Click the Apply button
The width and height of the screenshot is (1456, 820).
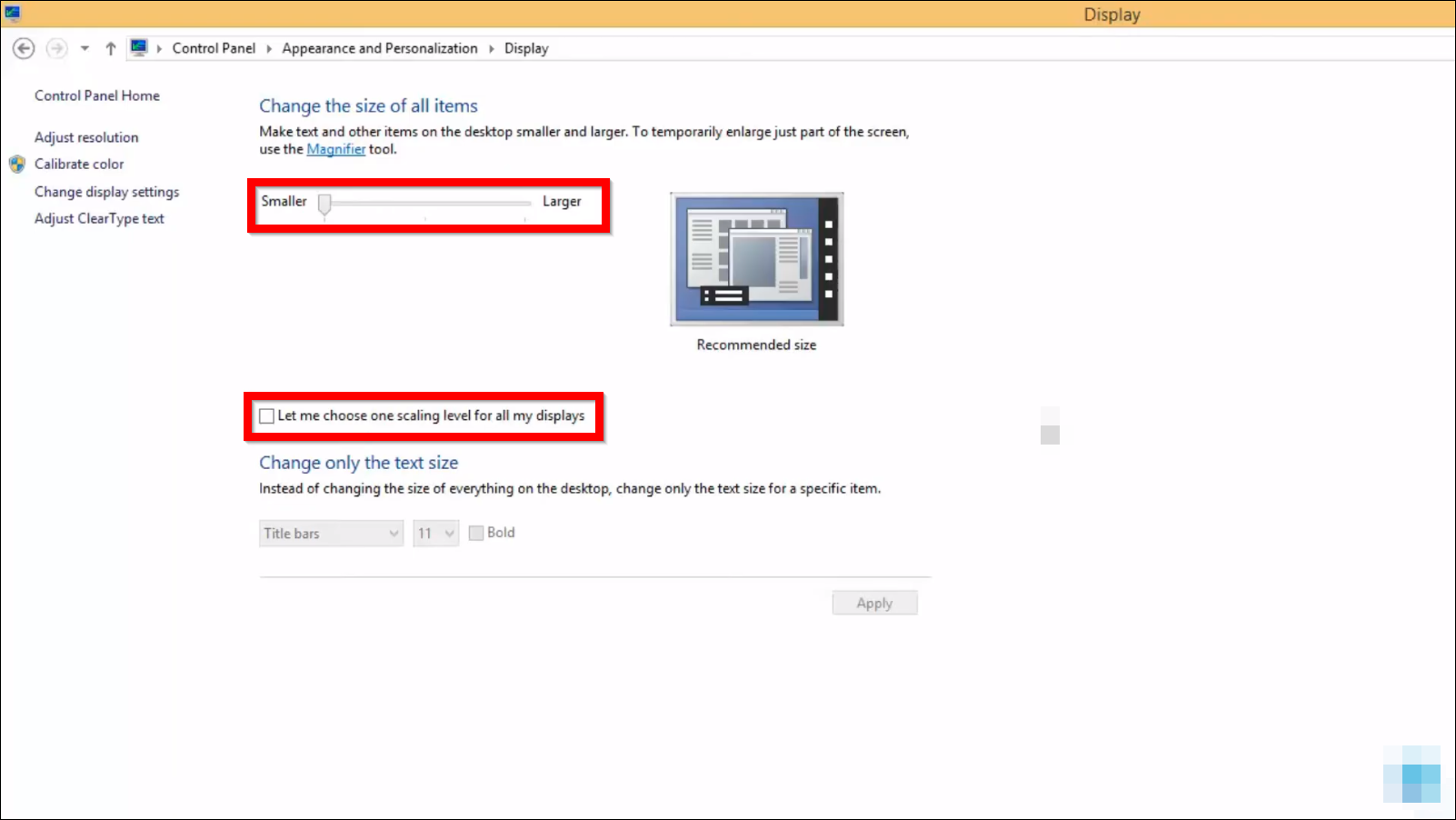873,602
